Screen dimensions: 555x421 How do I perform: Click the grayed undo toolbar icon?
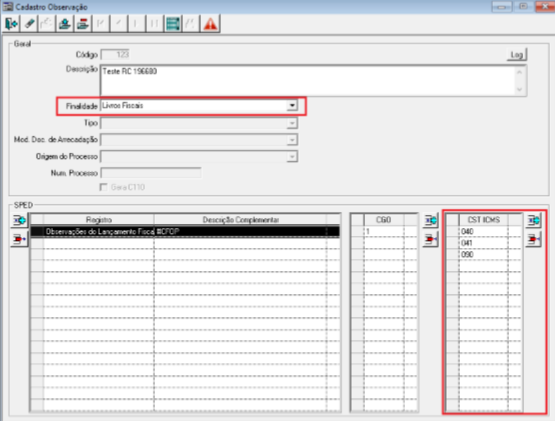coord(47,24)
